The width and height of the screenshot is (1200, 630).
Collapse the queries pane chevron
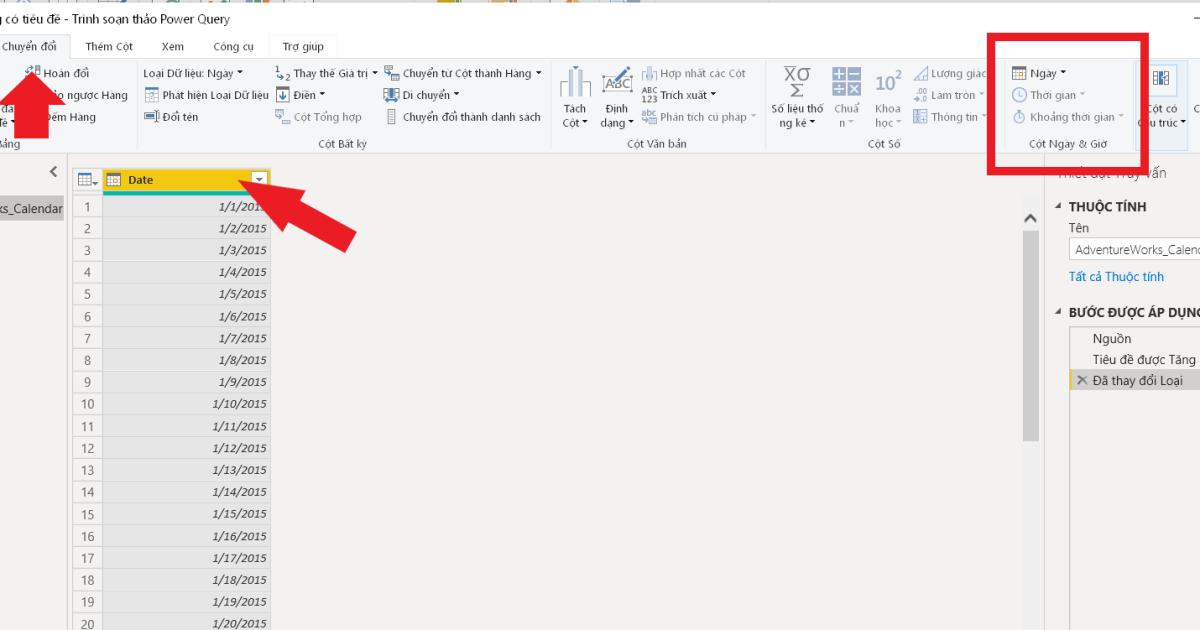tap(54, 172)
